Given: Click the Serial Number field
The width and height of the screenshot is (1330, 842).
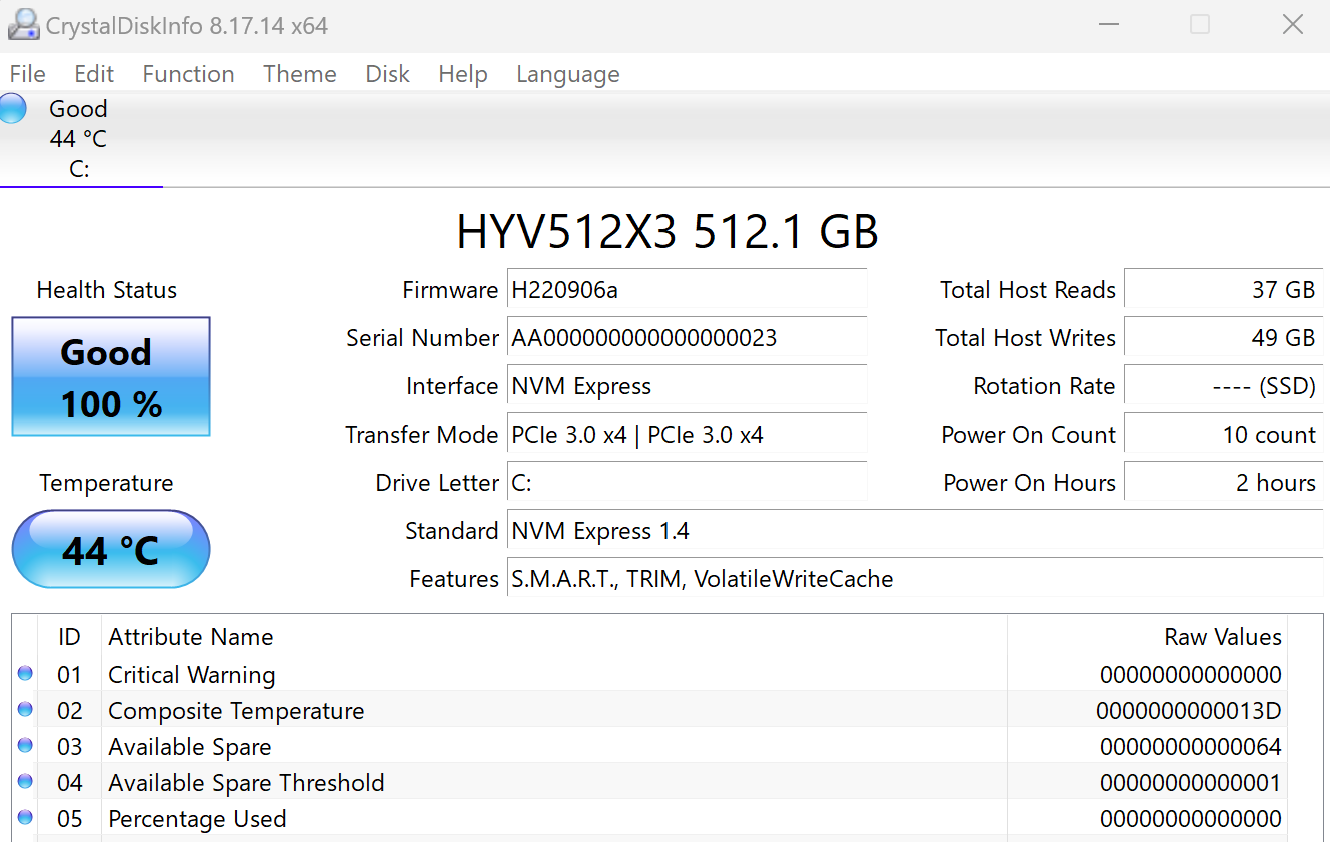Looking at the screenshot, I should 687,338.
